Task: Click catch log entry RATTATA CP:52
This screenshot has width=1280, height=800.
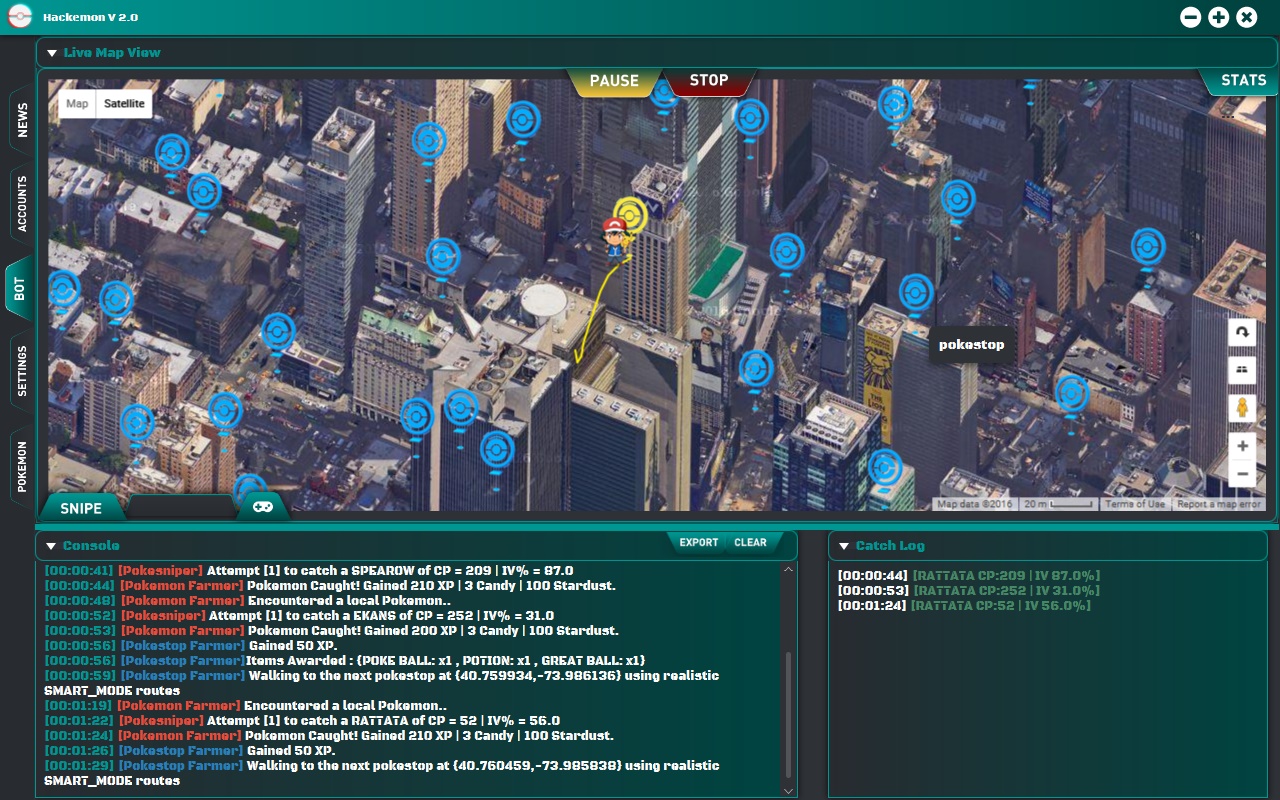Action: (x=964, y=606)
